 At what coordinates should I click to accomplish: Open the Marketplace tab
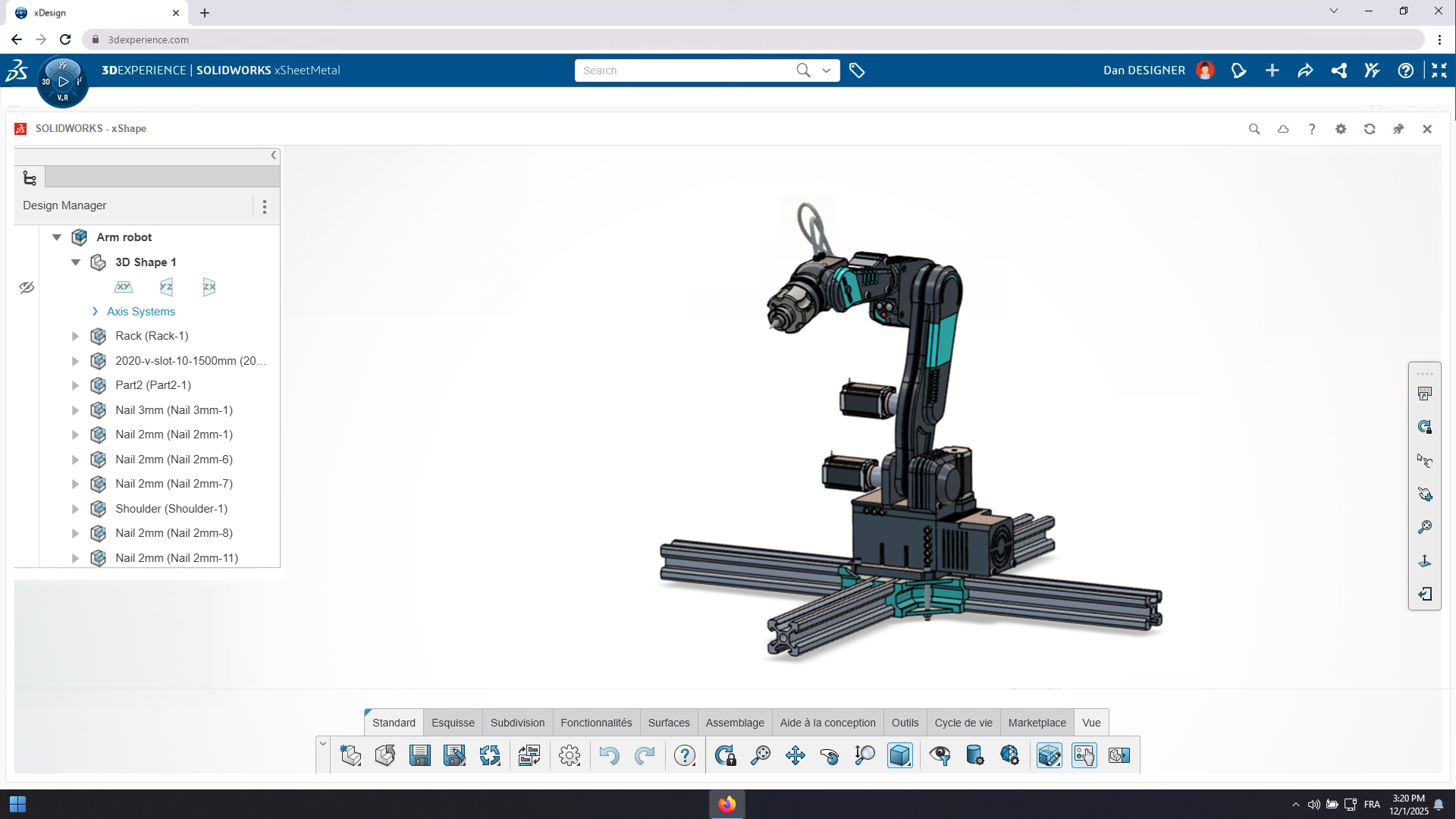[x=1037, y=723]
